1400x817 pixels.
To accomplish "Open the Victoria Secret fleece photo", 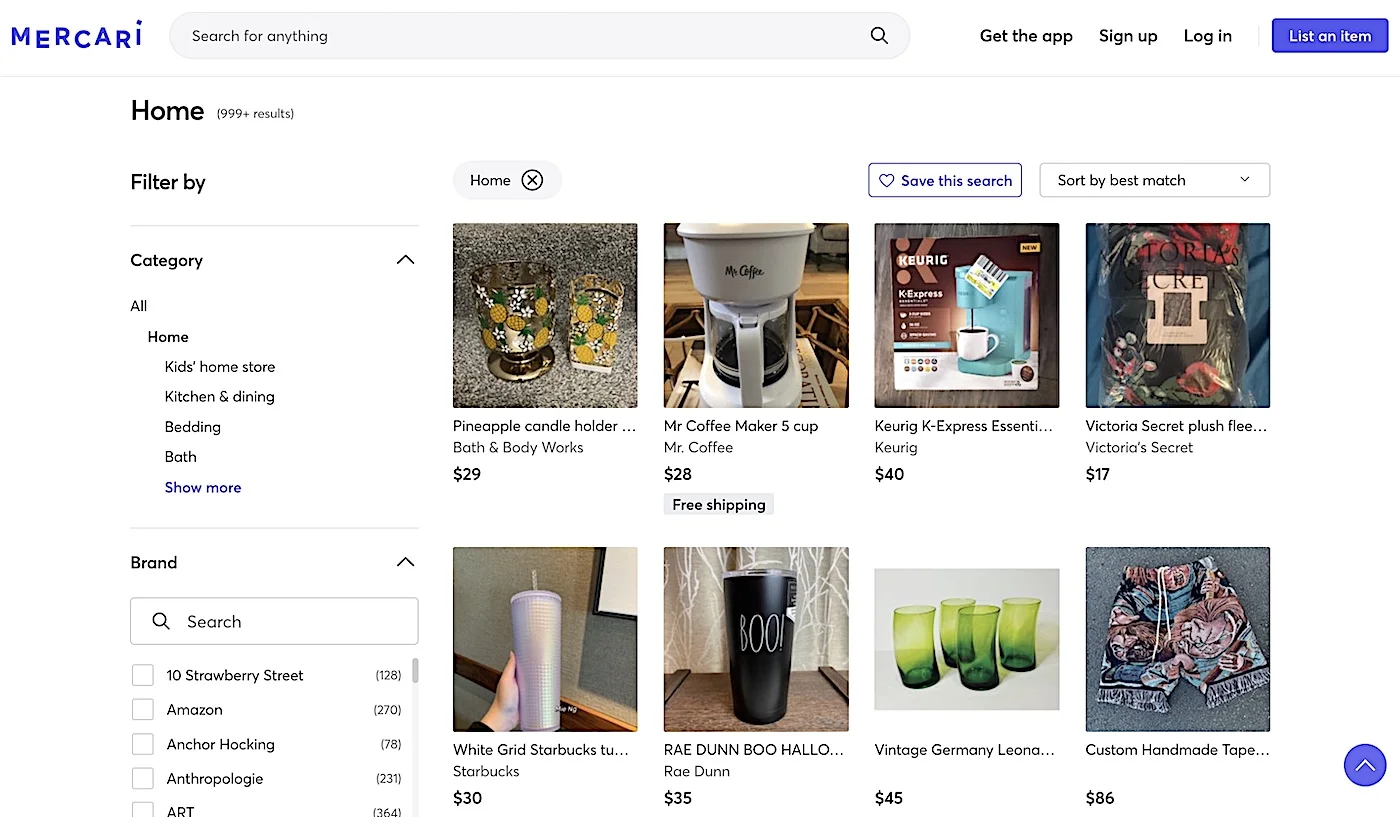I will 1178,315.
